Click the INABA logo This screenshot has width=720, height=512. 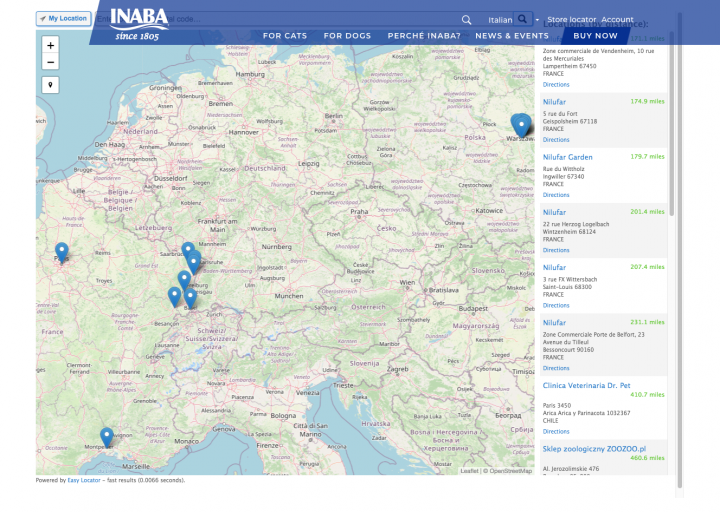pyautogui.click(x=137, y=22)
